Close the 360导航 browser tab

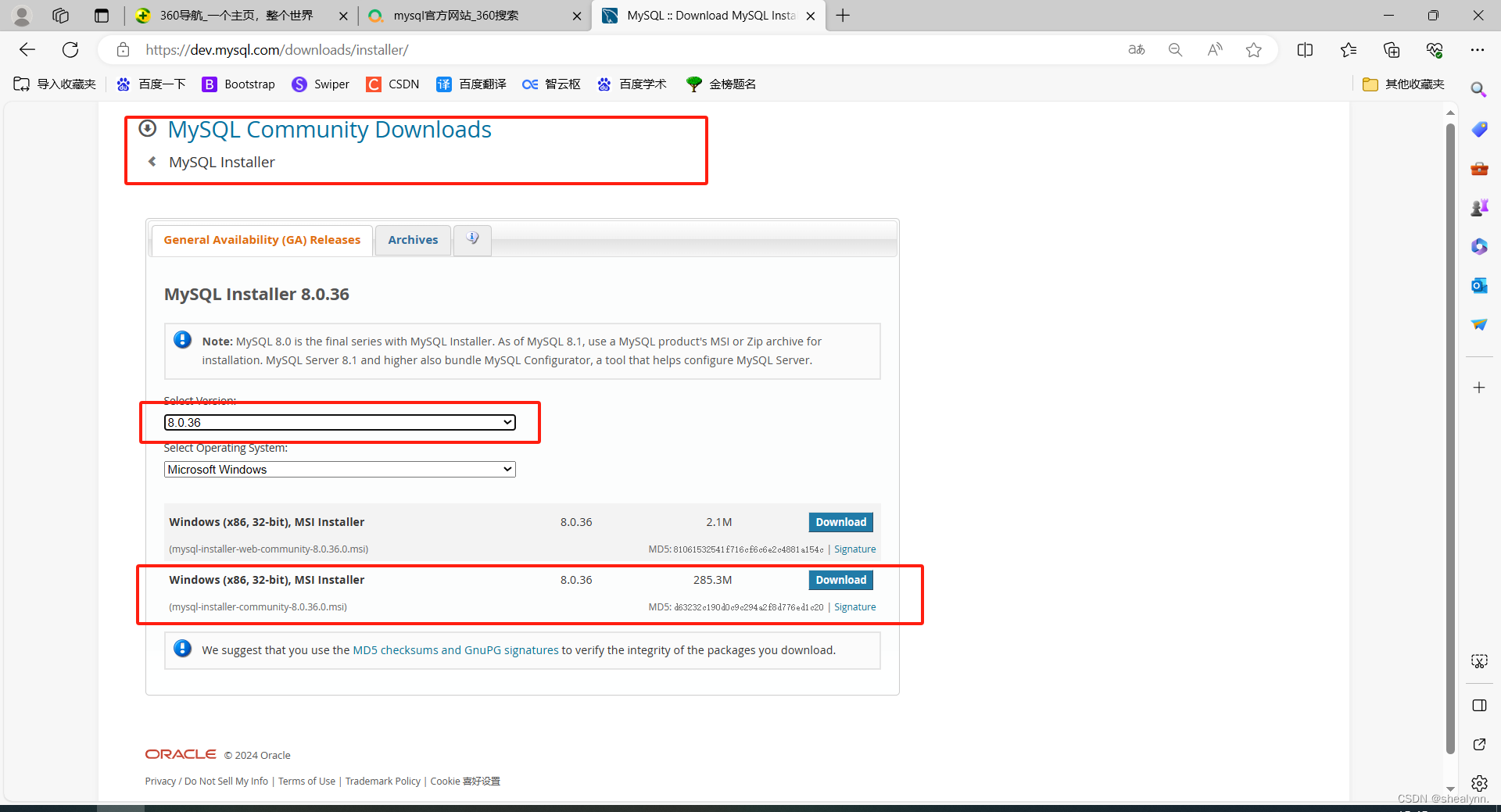(343, 16)
